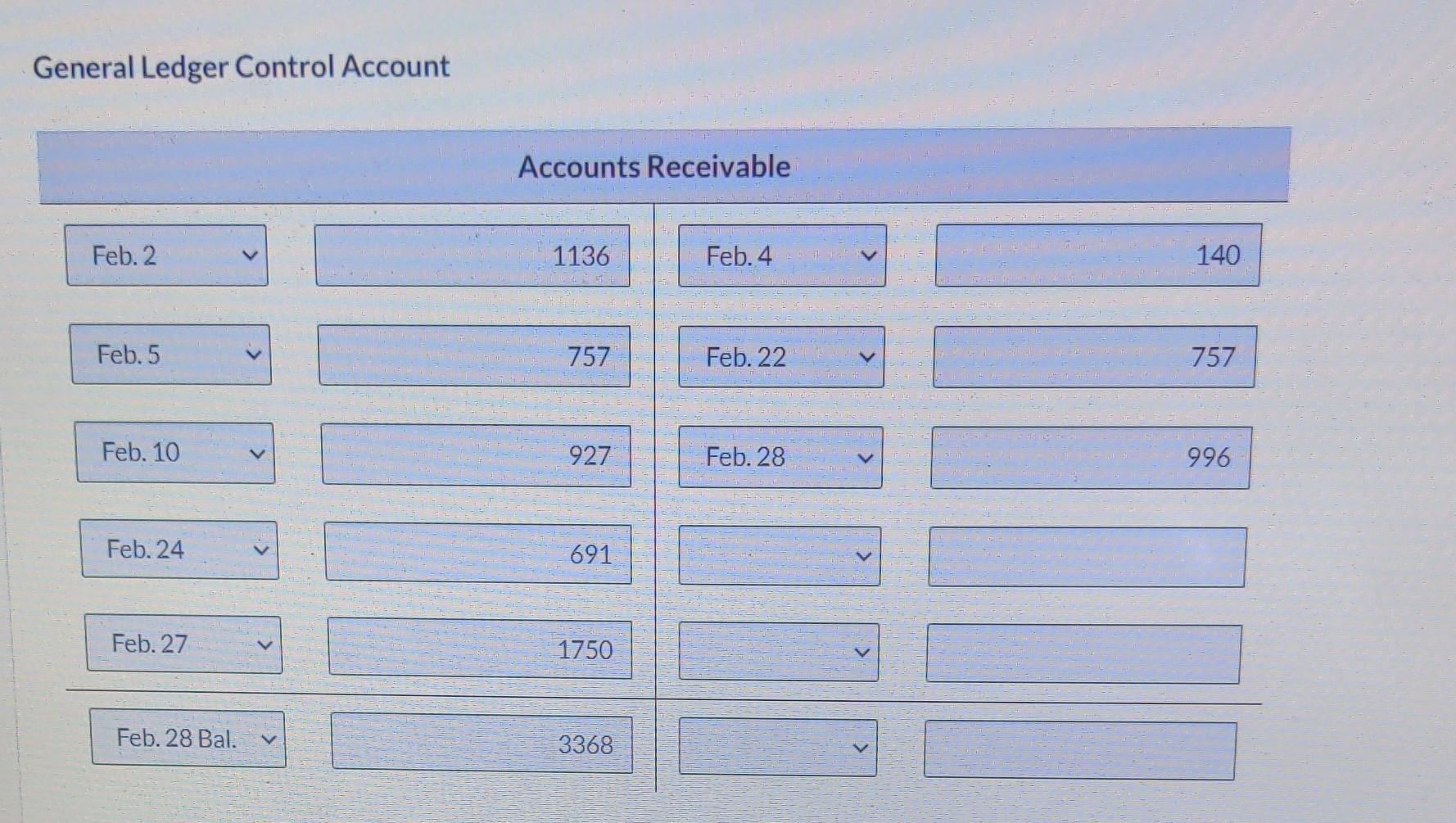The image size is (1456, 823).
Task: Open the Feb. 28 Bal. dropdown
Action: point(187,739)
